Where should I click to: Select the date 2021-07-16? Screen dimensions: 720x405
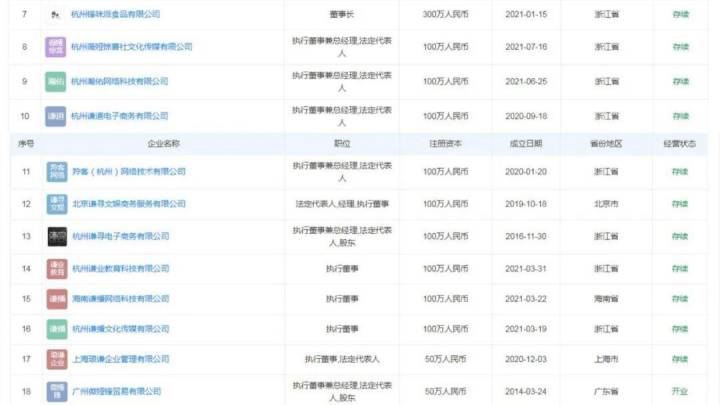click(x=526, y=46)
